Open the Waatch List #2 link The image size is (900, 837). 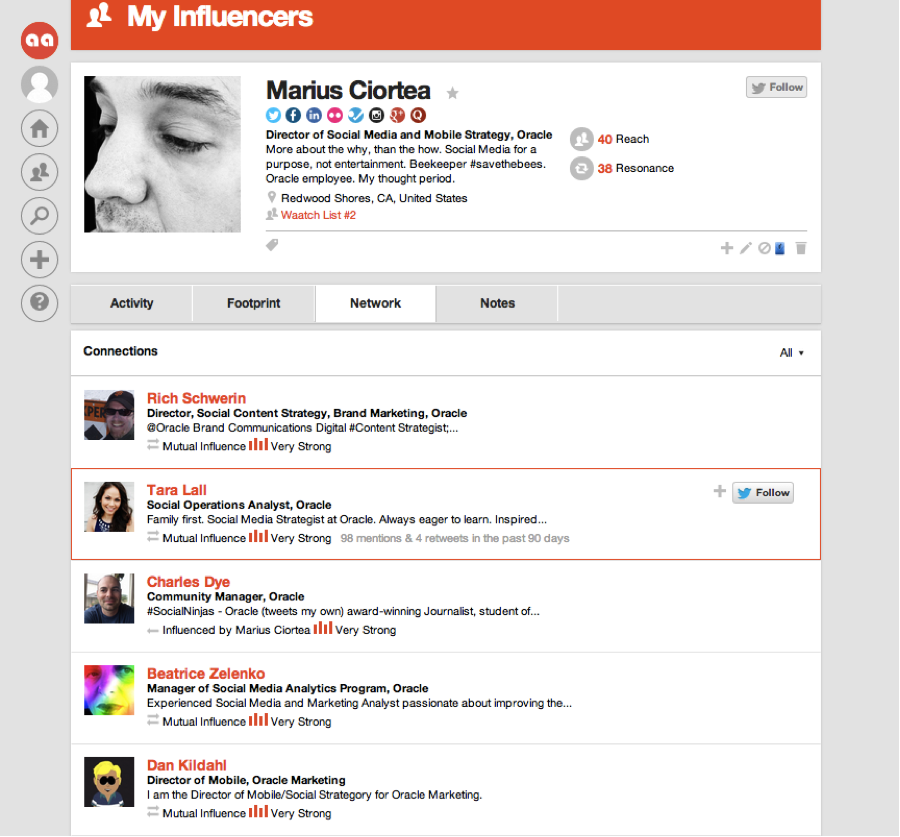tap(318, 215)
